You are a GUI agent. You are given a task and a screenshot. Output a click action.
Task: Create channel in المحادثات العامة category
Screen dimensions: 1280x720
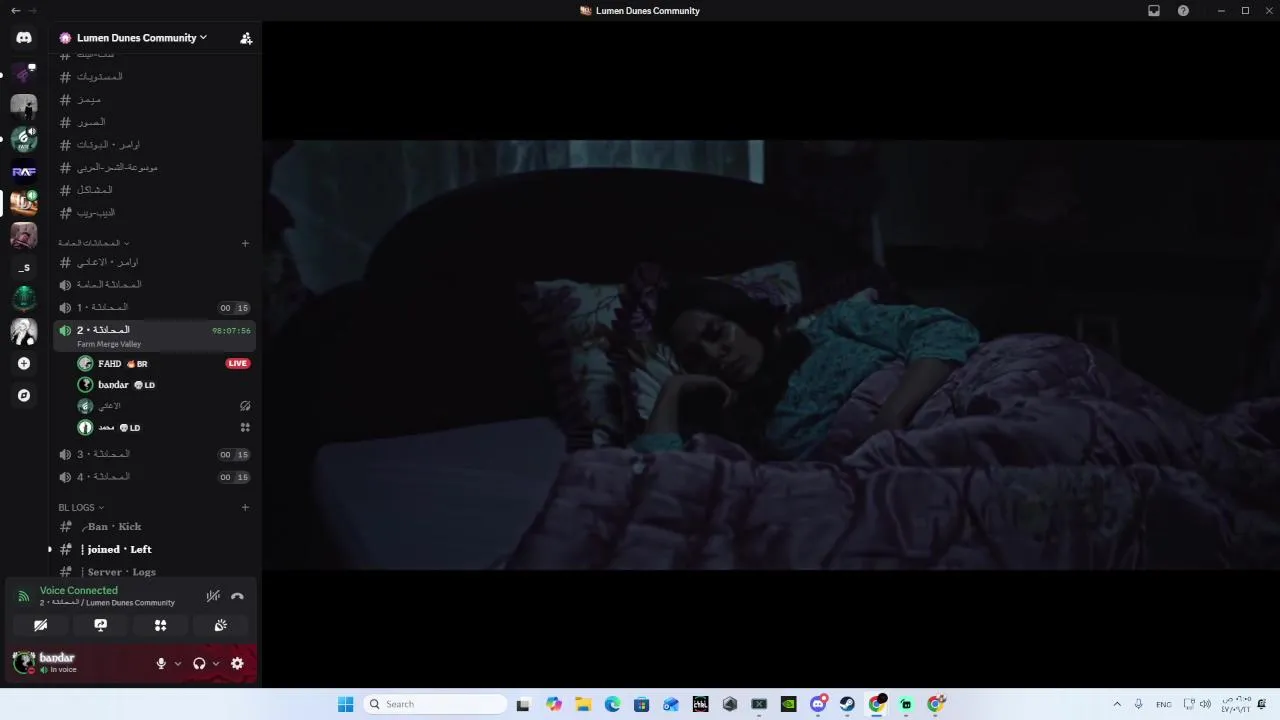245,243
